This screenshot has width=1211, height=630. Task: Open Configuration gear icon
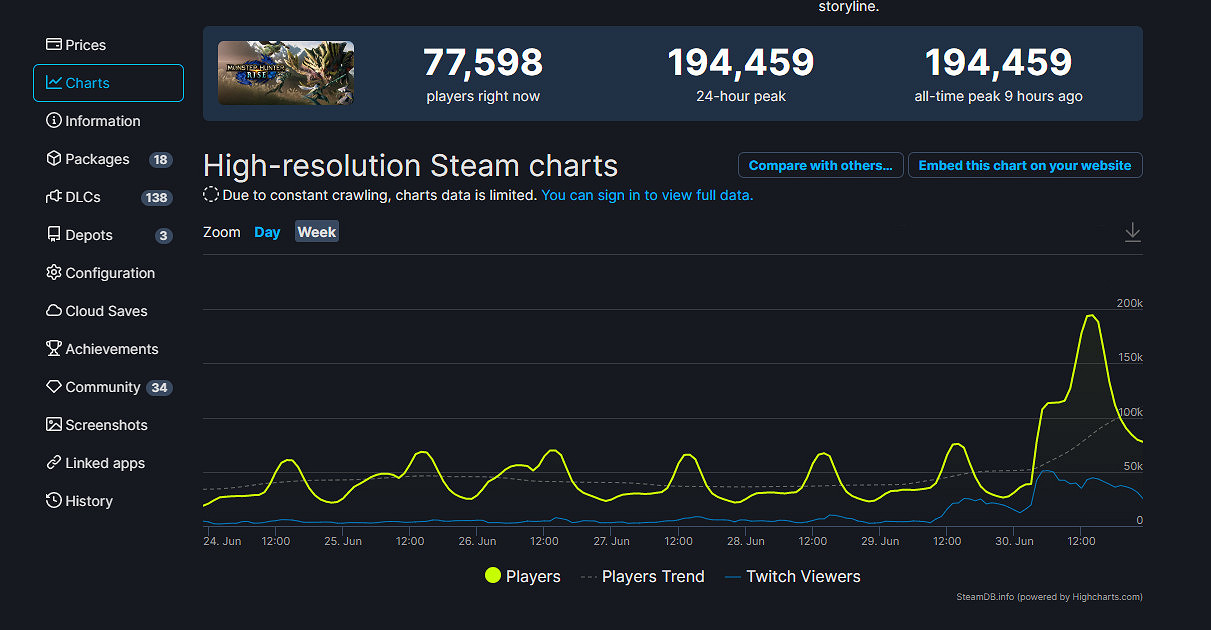click(54, 273)
